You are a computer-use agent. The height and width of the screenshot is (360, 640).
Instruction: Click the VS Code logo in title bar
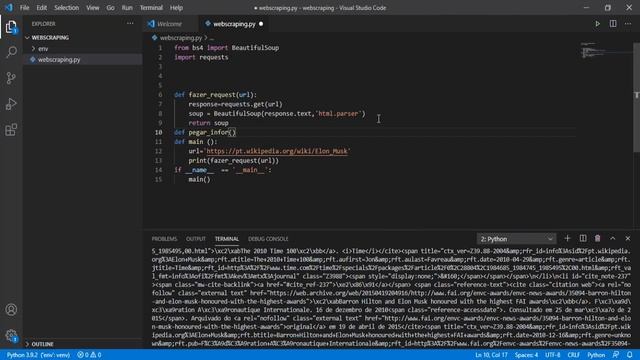[x=9, y=8]
